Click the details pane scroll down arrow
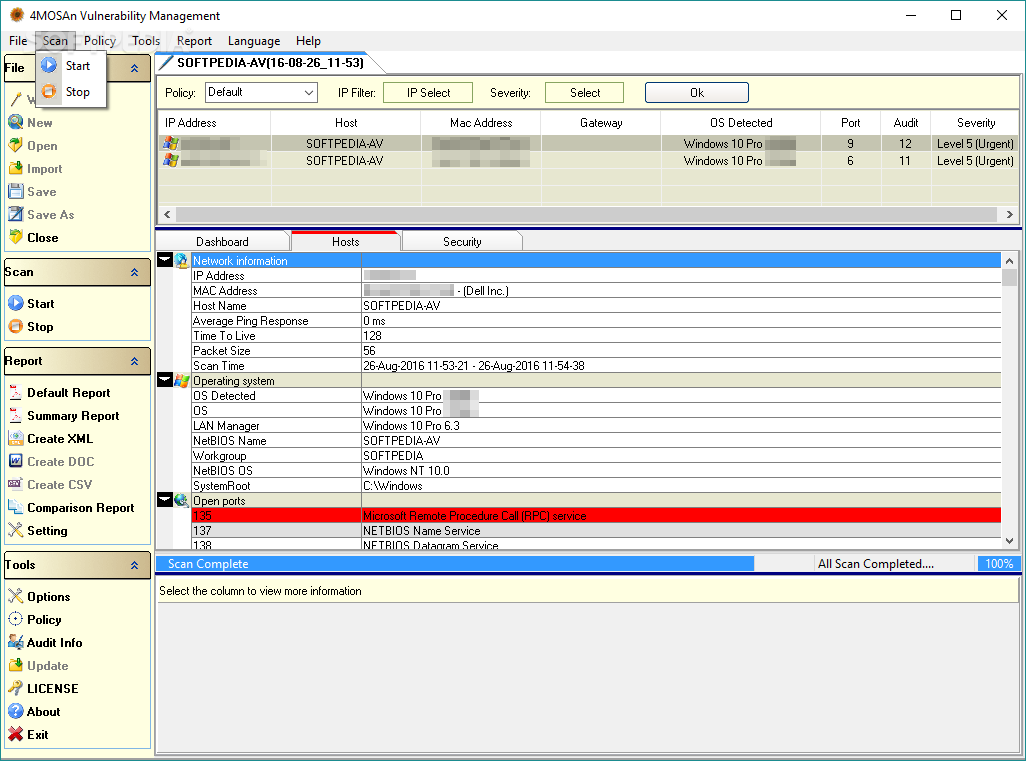 [1010, 541]
